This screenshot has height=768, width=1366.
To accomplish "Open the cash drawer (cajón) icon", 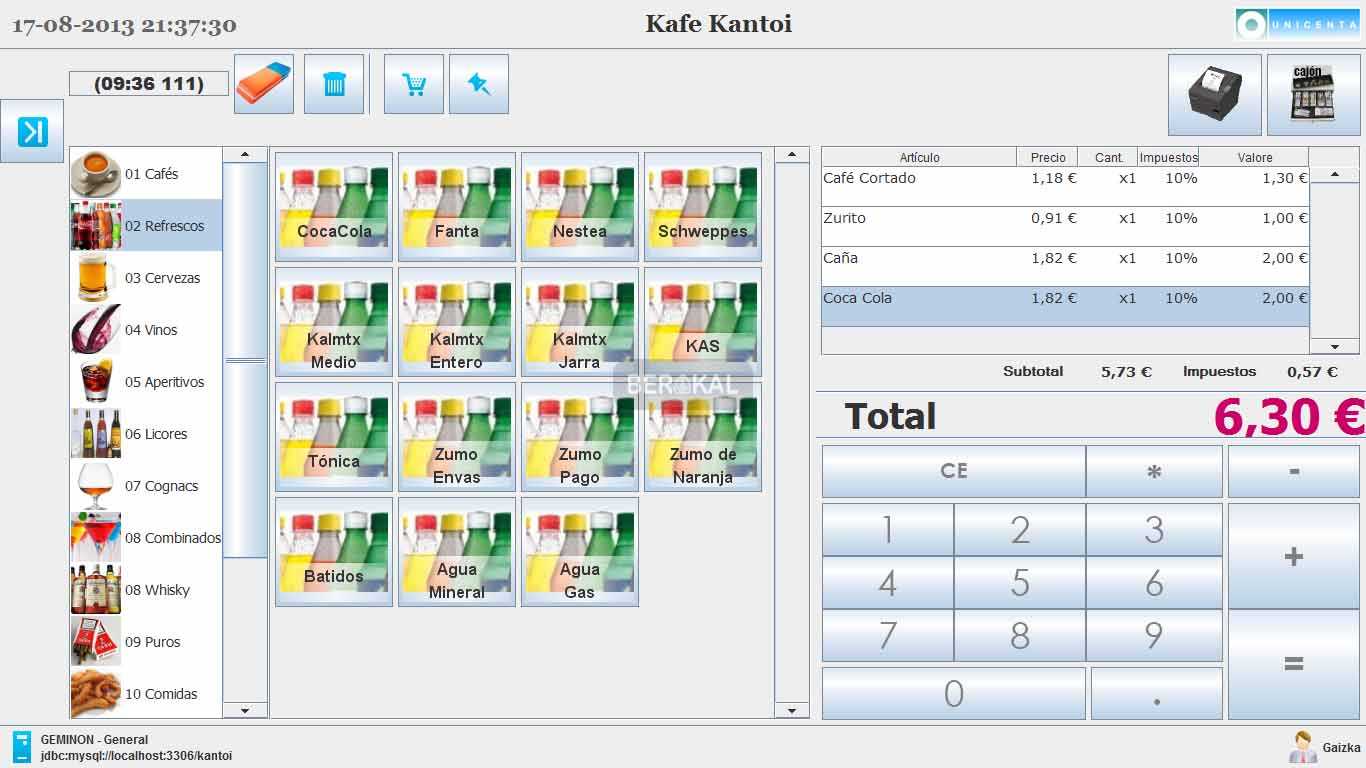I will (1314, 95).
